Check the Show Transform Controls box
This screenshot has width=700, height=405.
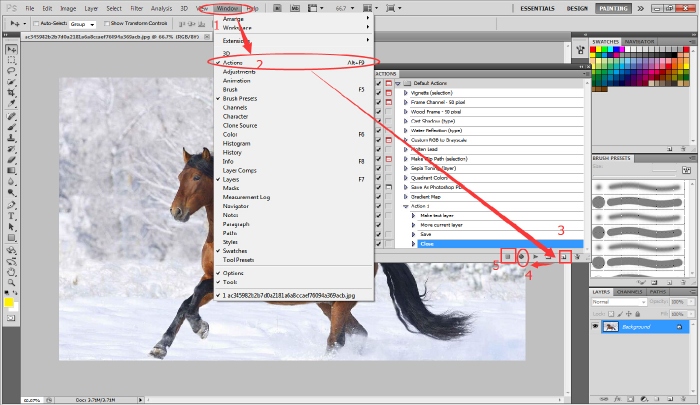click(x=105, y=22)
